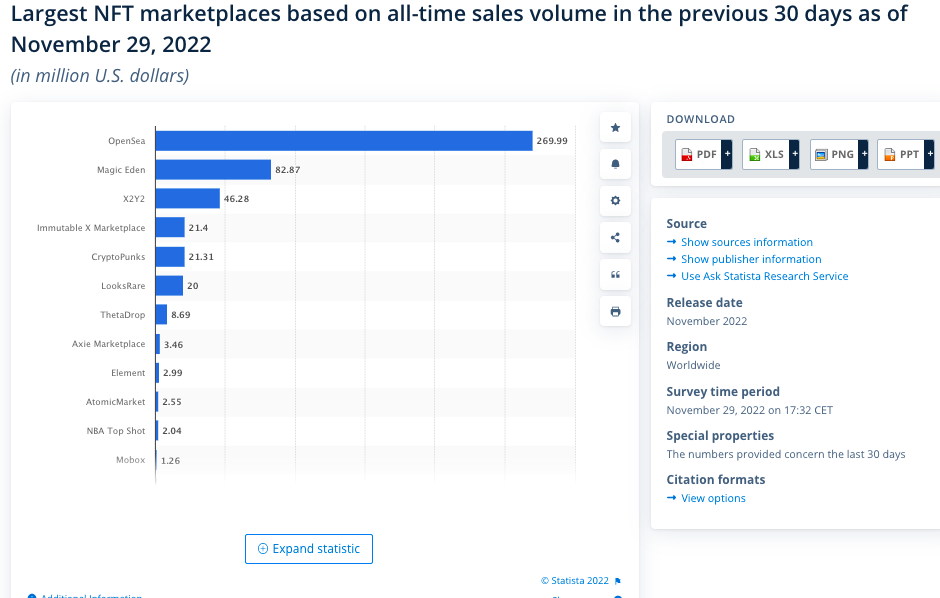
Task: Click the 8.69 value label
Action: 180,315
